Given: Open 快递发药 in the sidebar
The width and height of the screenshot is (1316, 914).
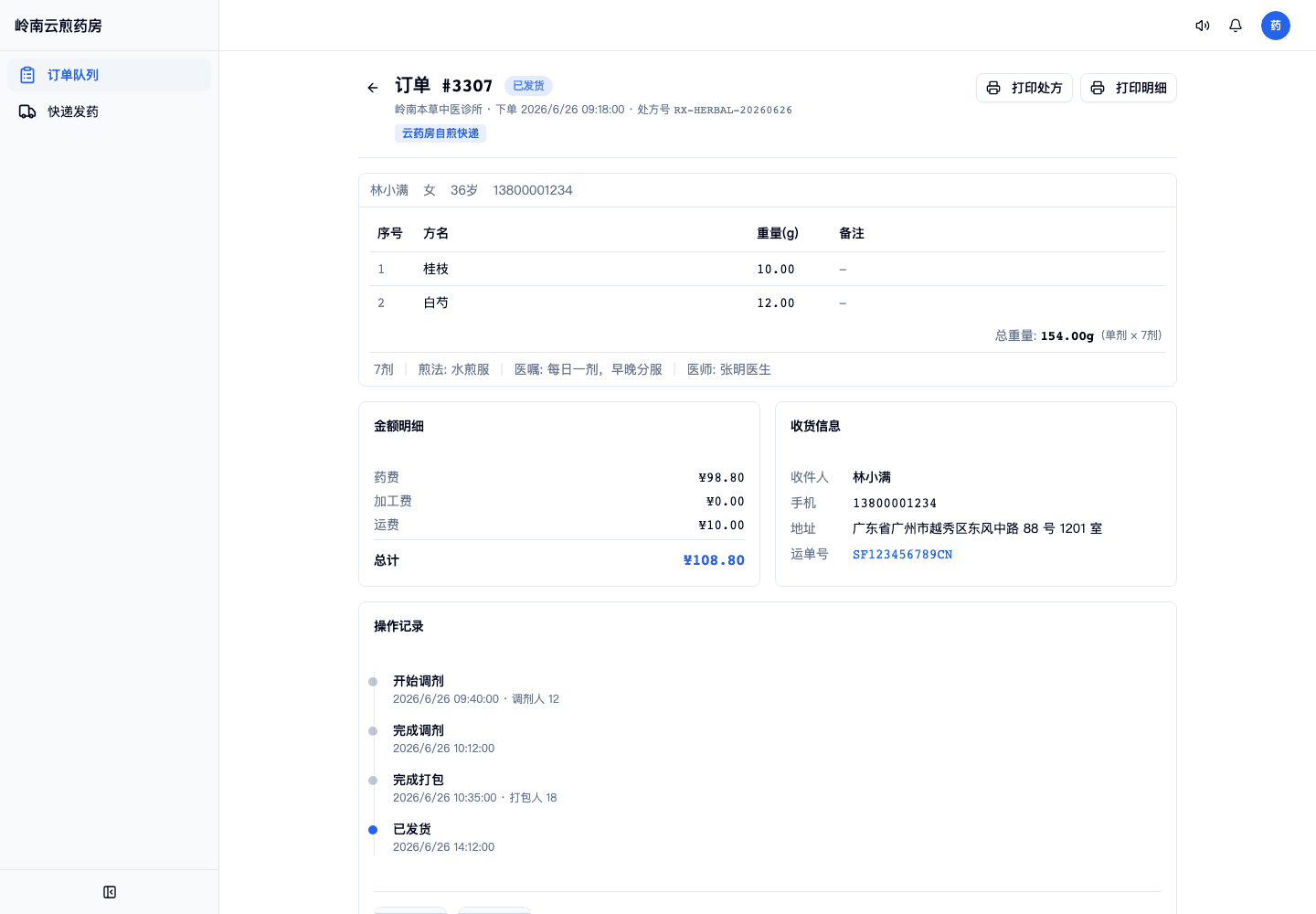Looking at the screenshot, I should (x=109, y=112).
